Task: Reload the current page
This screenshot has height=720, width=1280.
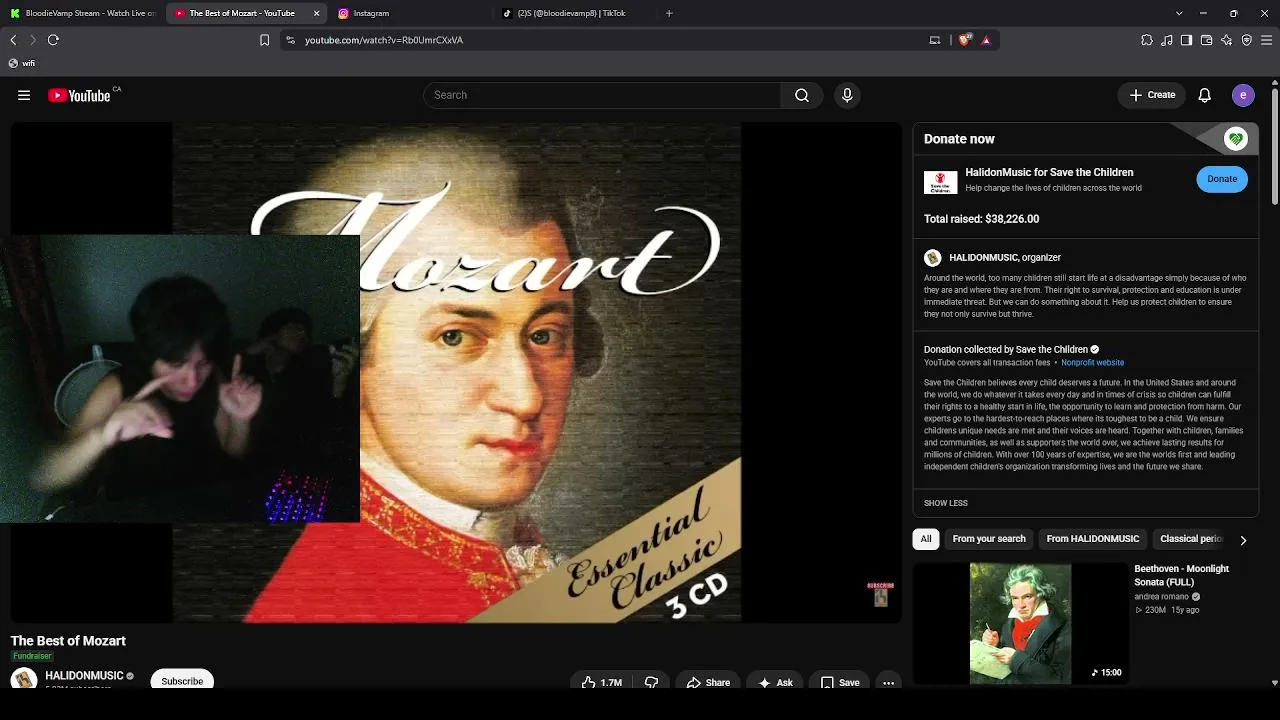Action: pyautogui.click(x=54, y=40)
